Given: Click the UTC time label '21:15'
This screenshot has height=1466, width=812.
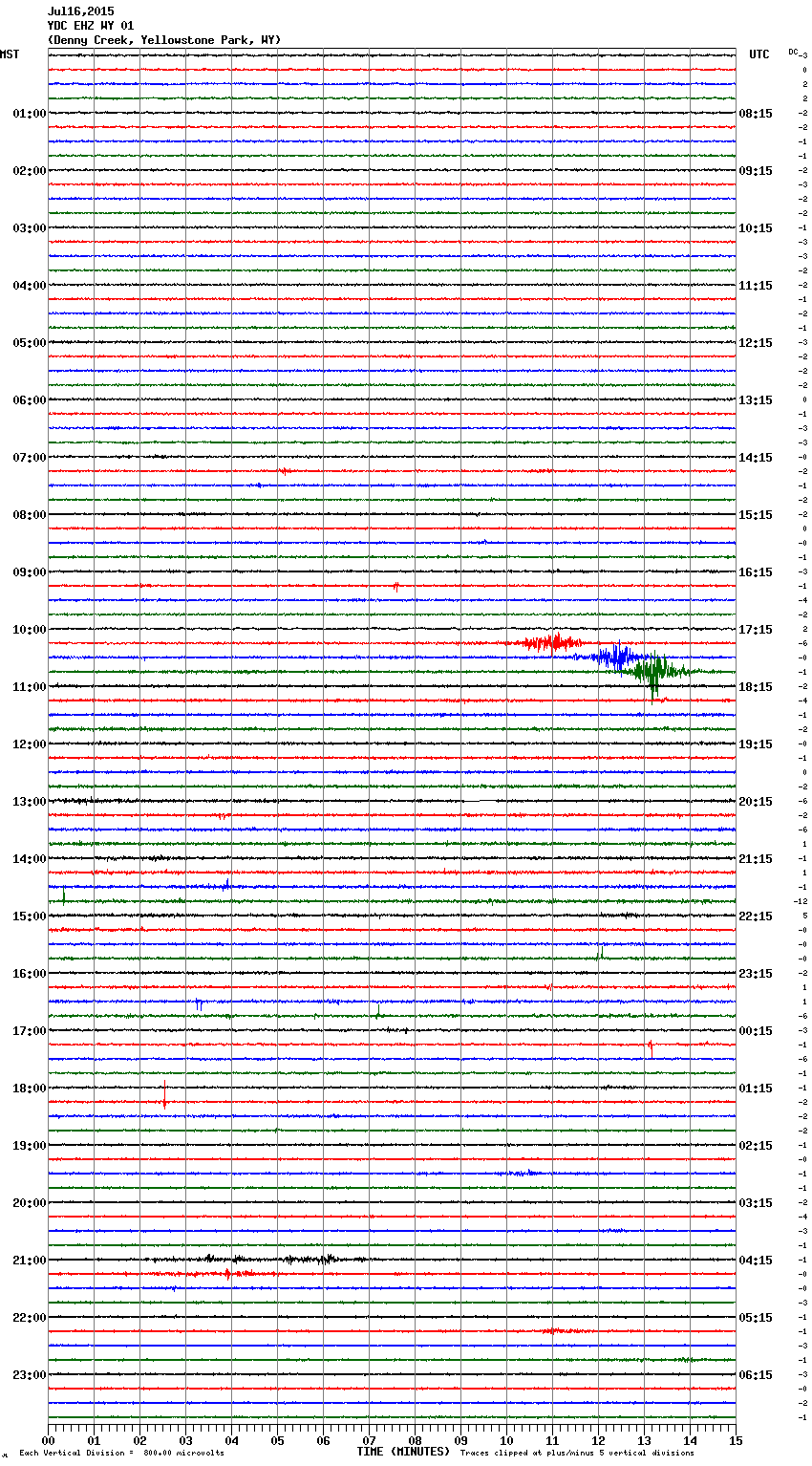Looking at the screenshot, I should (756, 859).
